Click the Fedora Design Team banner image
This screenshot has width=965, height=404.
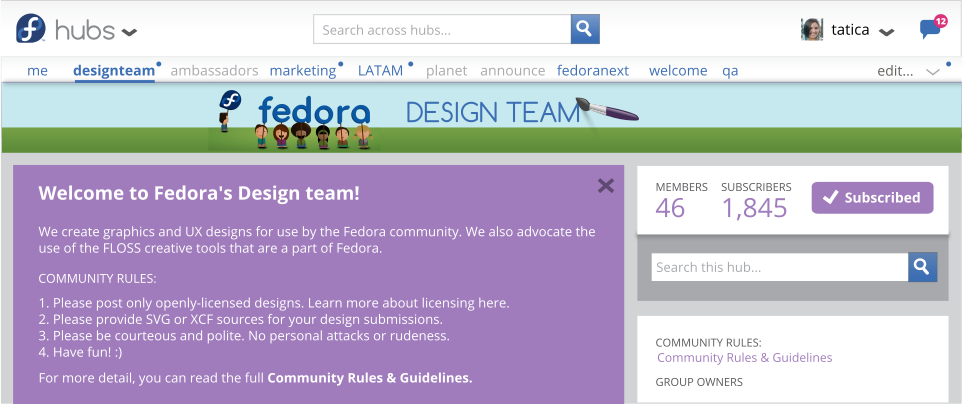[x=481, y=118]
